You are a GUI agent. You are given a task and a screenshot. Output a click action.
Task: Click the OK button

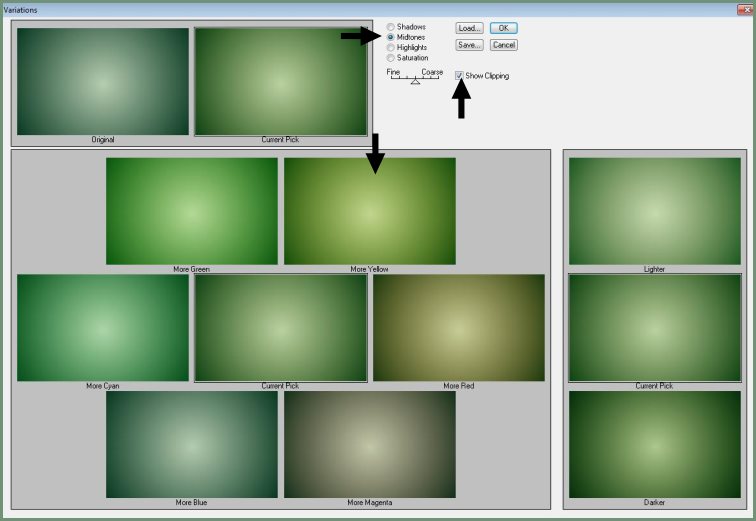click(503, 28)
